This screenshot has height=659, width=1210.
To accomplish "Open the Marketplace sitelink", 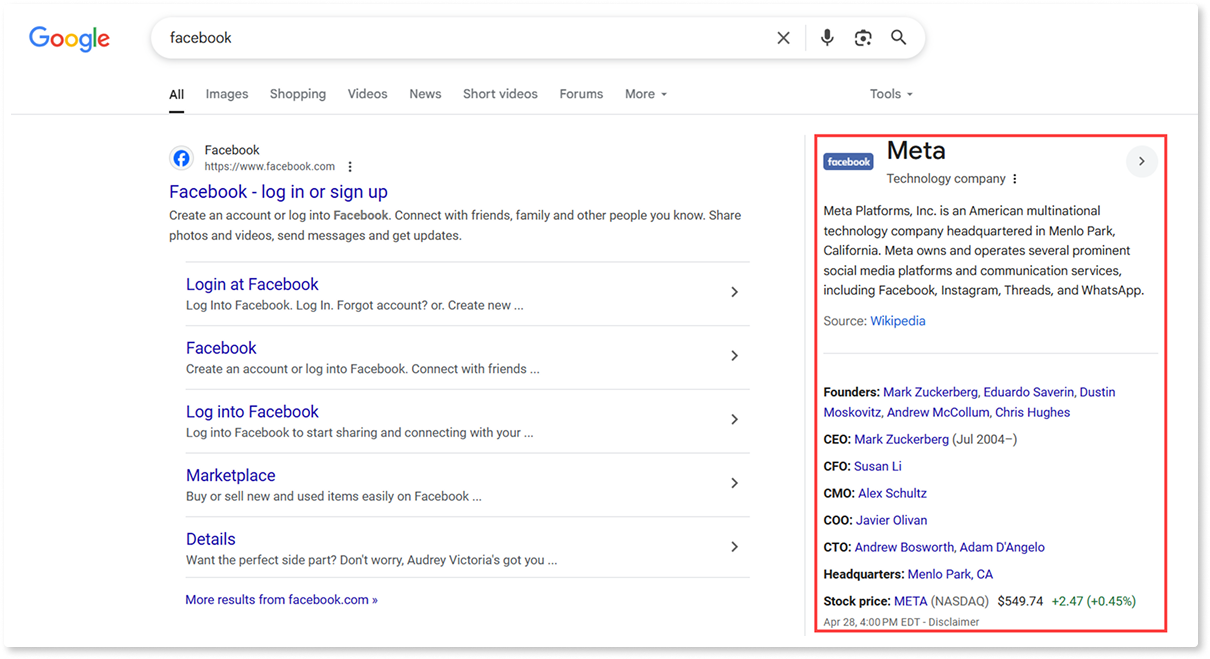I will 230,476.
